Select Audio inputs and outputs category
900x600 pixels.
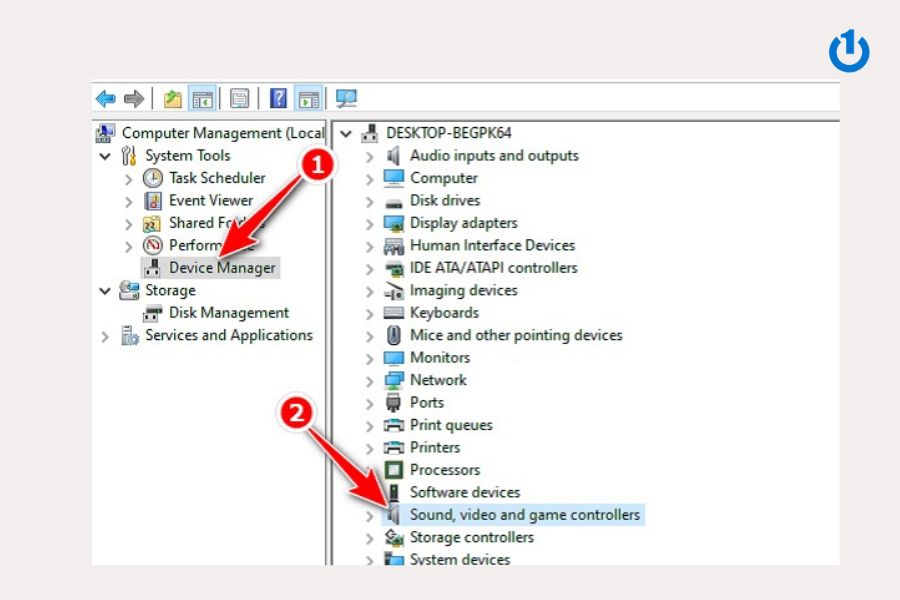coord(493,156)
